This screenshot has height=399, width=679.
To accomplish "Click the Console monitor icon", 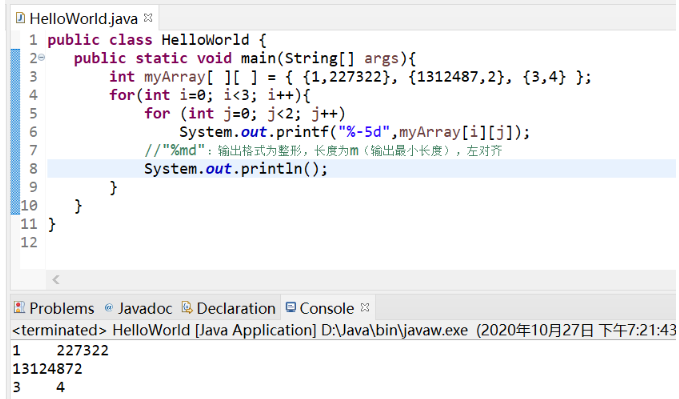I will [x=291, y=308].
